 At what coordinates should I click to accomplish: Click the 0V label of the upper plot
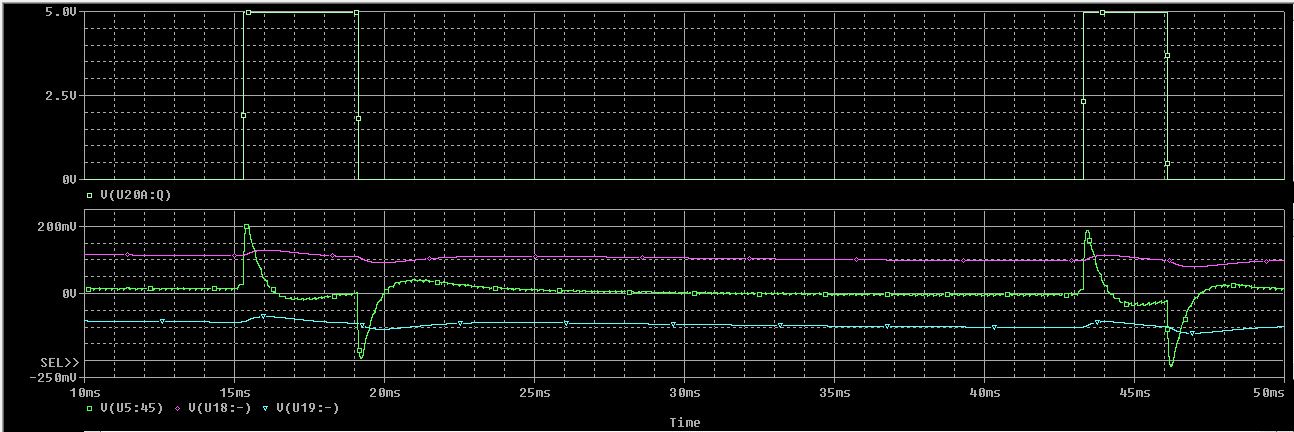point(69,180)
